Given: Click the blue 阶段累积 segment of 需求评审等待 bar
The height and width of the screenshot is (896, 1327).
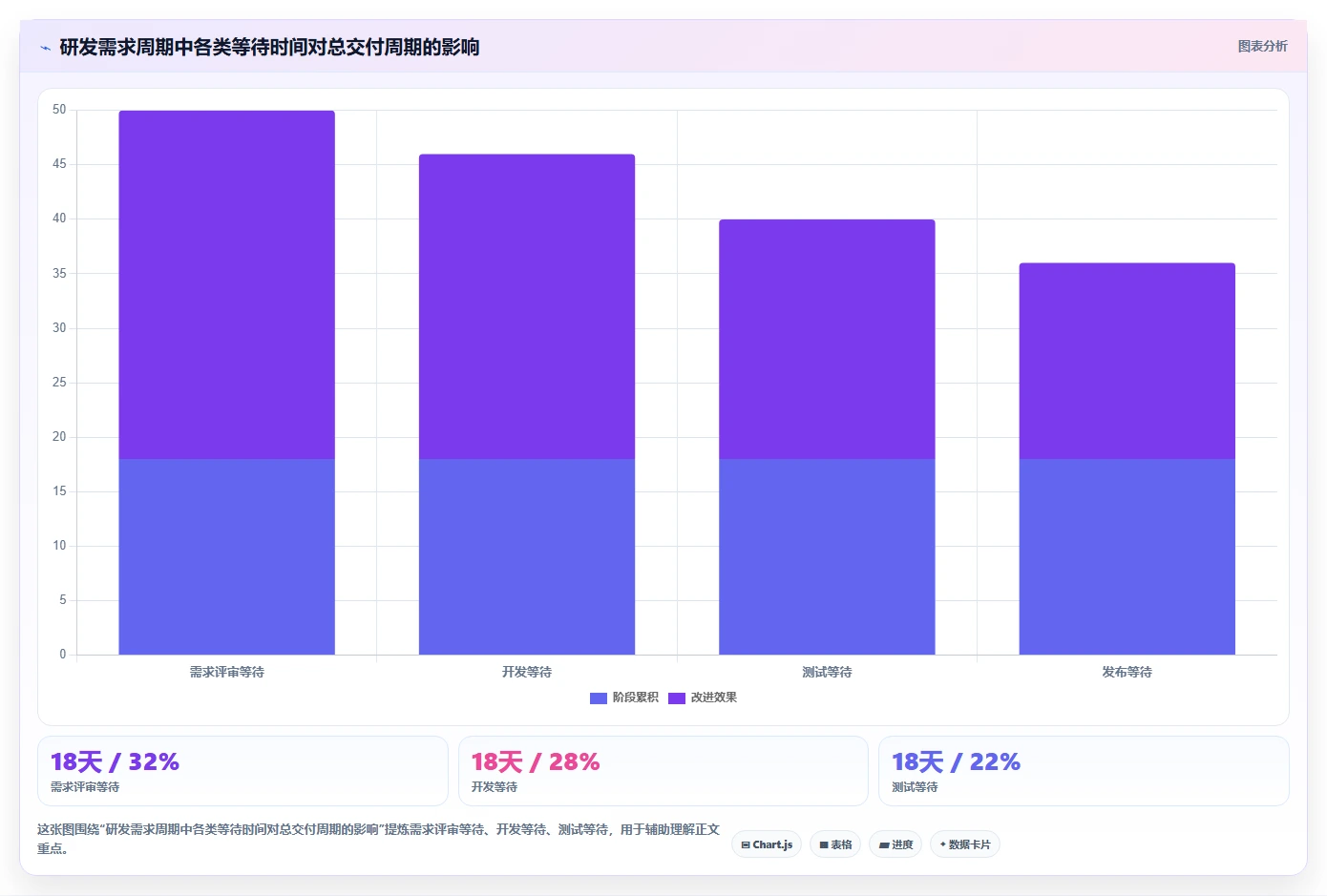Looking at the screenshot, I should coord(226,556).
